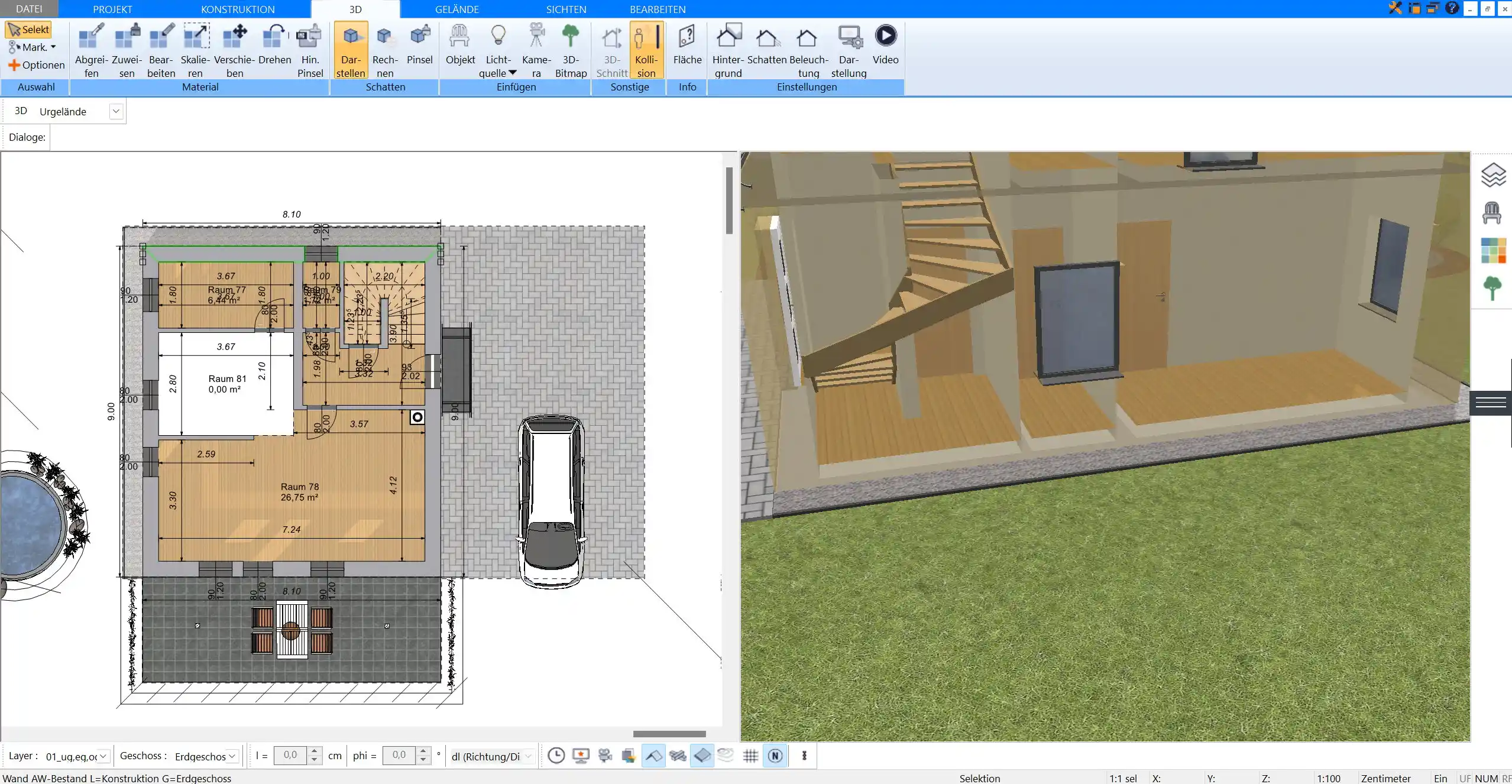This screenshot has height=784, width=1512.
Task: Click the Video playback icon
Action: click(x=885, y=35)
